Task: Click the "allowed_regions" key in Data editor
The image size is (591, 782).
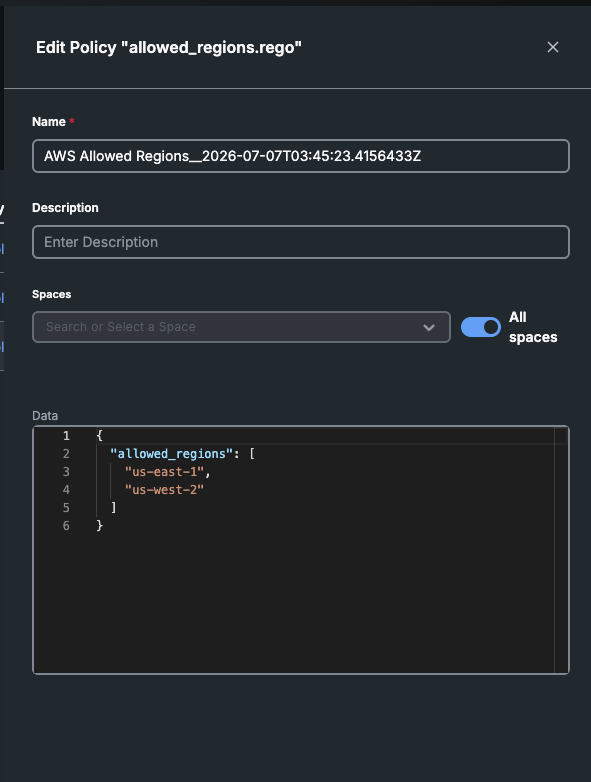Action: pos(172,454)
